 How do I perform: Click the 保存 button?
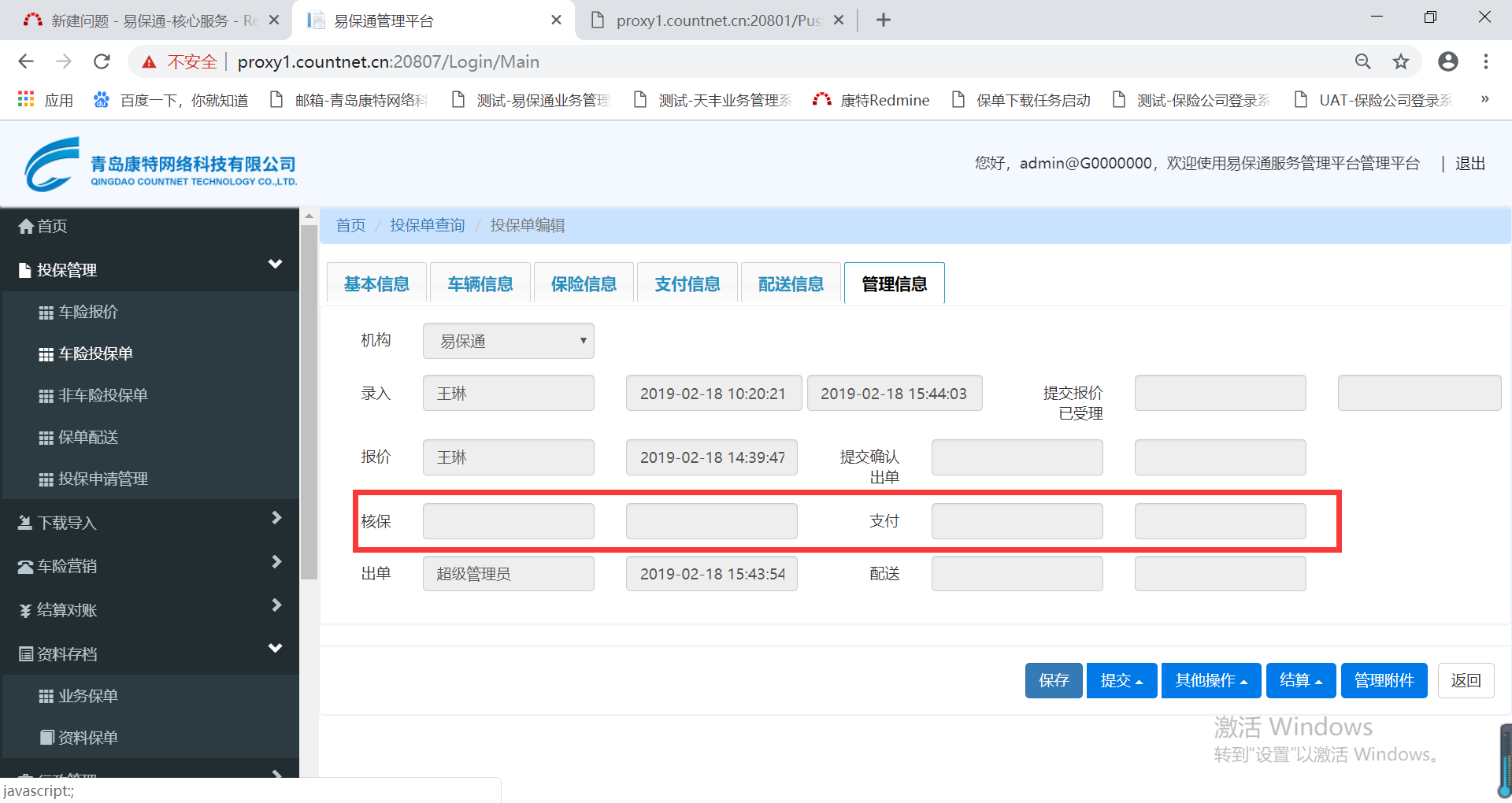point(1053,680)
